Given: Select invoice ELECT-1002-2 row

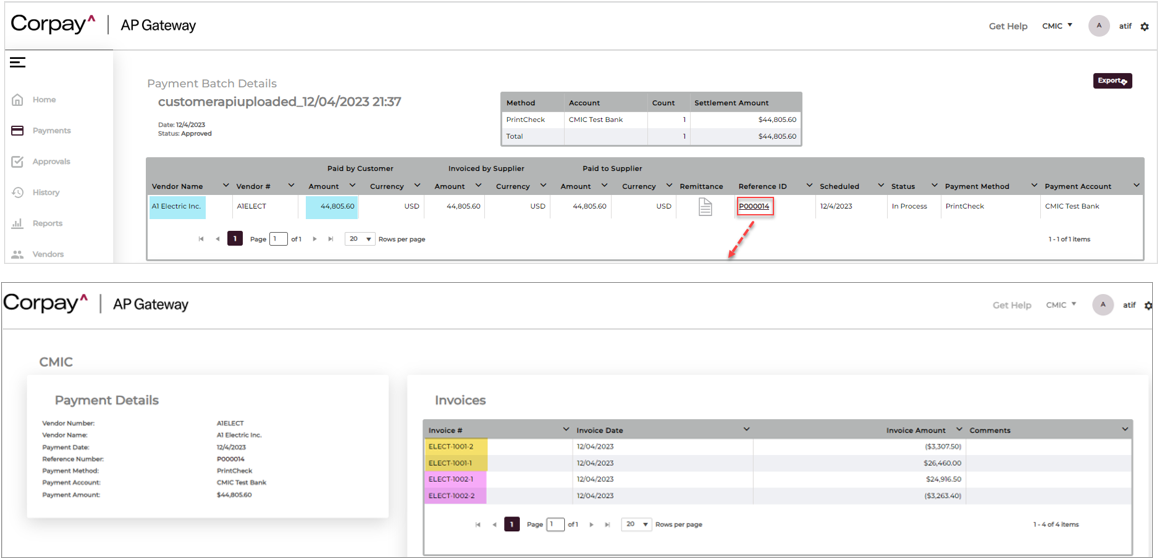Looking at the screenshot, I should (778, 496).
